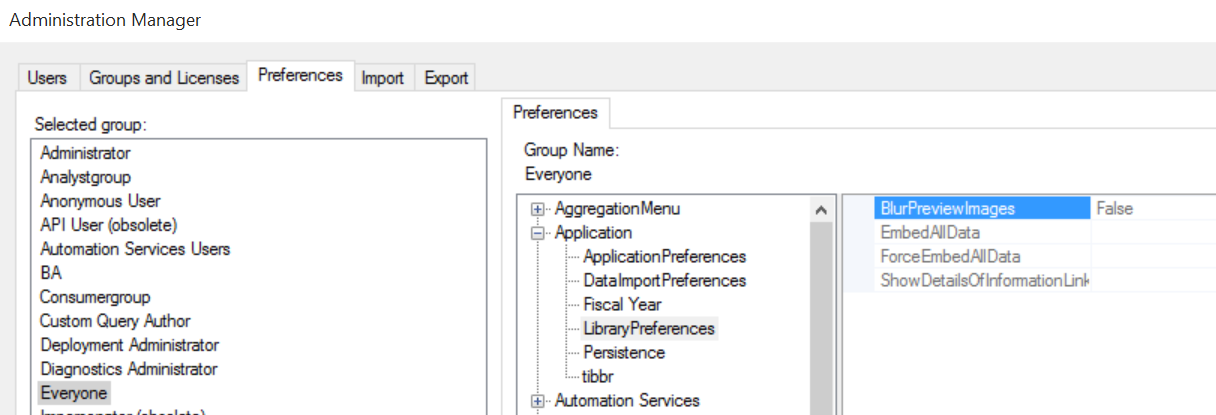Viewport: 1216px width, 415px height.
Task: Pick the Automation Services Users group
Action: 135,249
